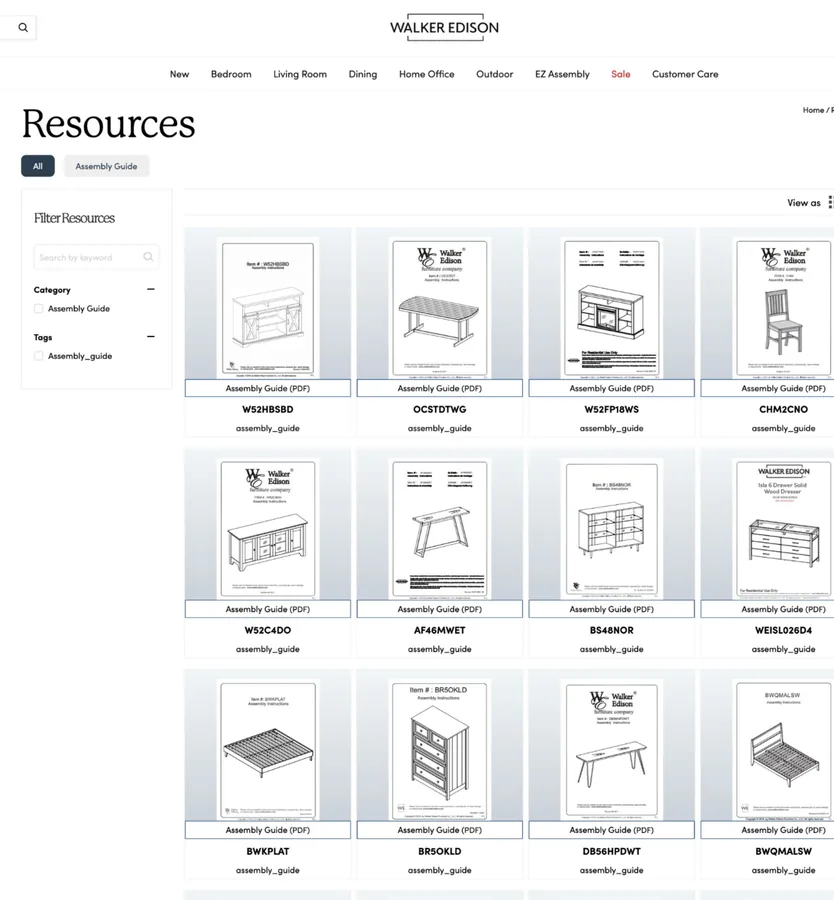The height and width of the screenshot is (900, 834).
Task: Click the W52C4DO title link
Action: (x=267, y=630)
